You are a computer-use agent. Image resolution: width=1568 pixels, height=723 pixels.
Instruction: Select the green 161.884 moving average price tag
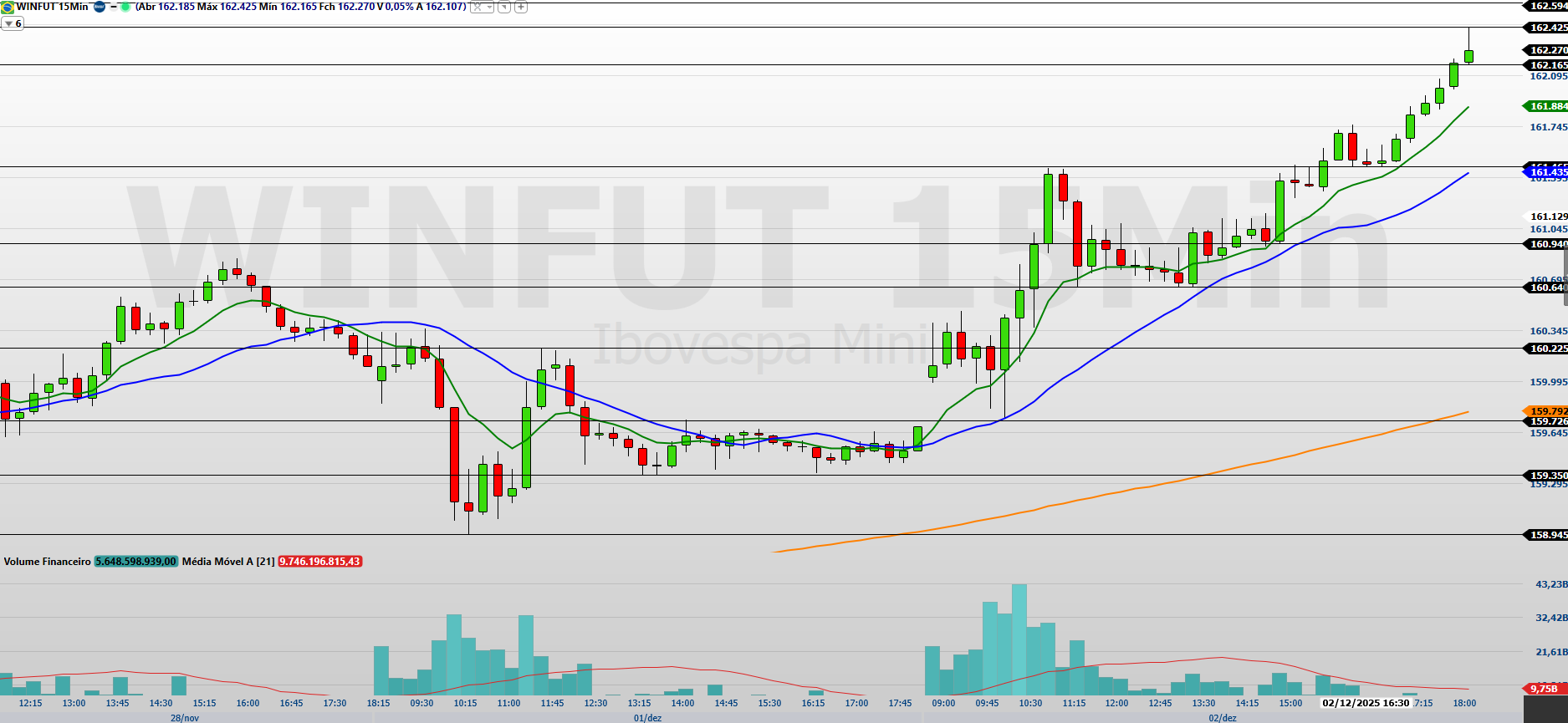pyautogui.click(x=1547, y=106)
